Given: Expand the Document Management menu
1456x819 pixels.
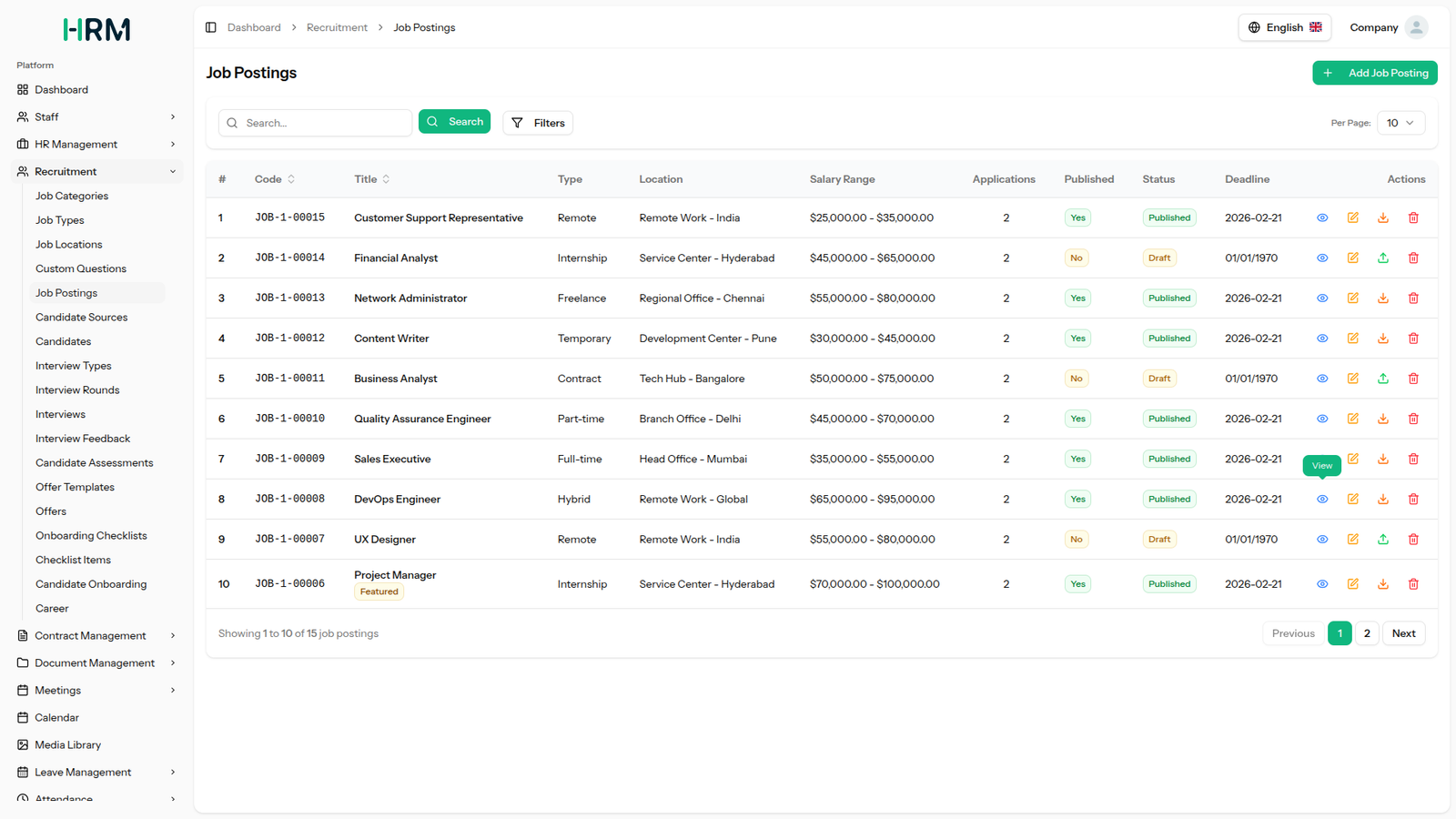Looking at the screenshot, I should click(96, 663).
